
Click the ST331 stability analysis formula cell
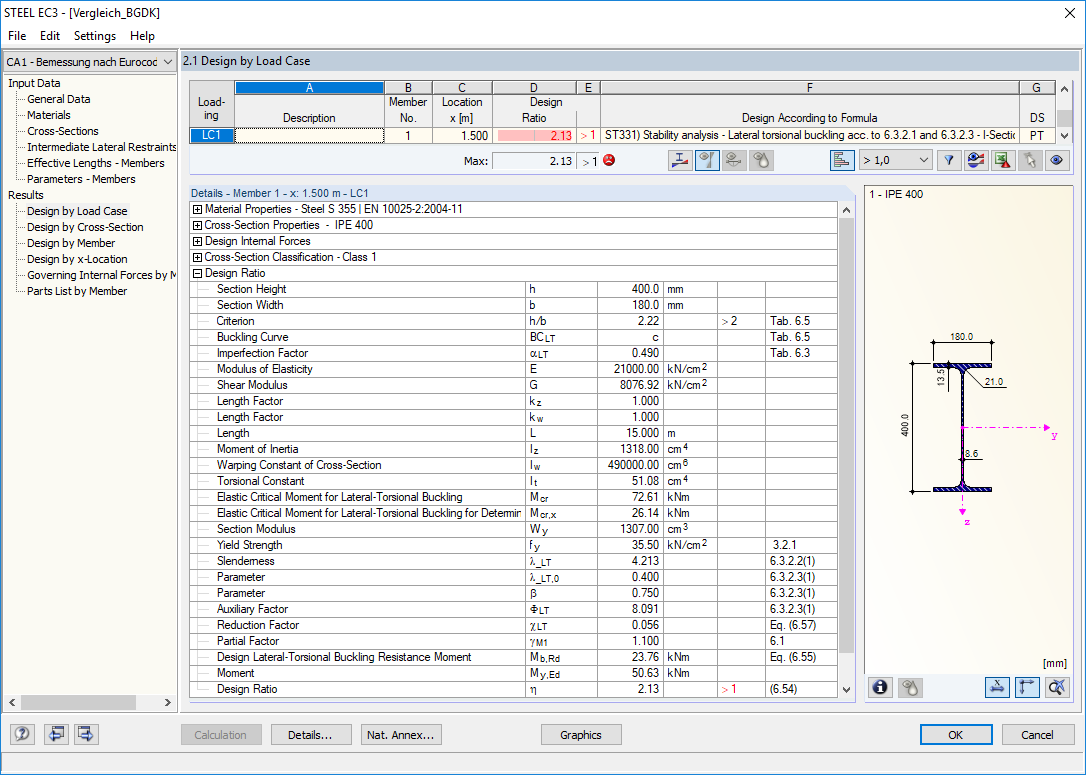(810, 136)
